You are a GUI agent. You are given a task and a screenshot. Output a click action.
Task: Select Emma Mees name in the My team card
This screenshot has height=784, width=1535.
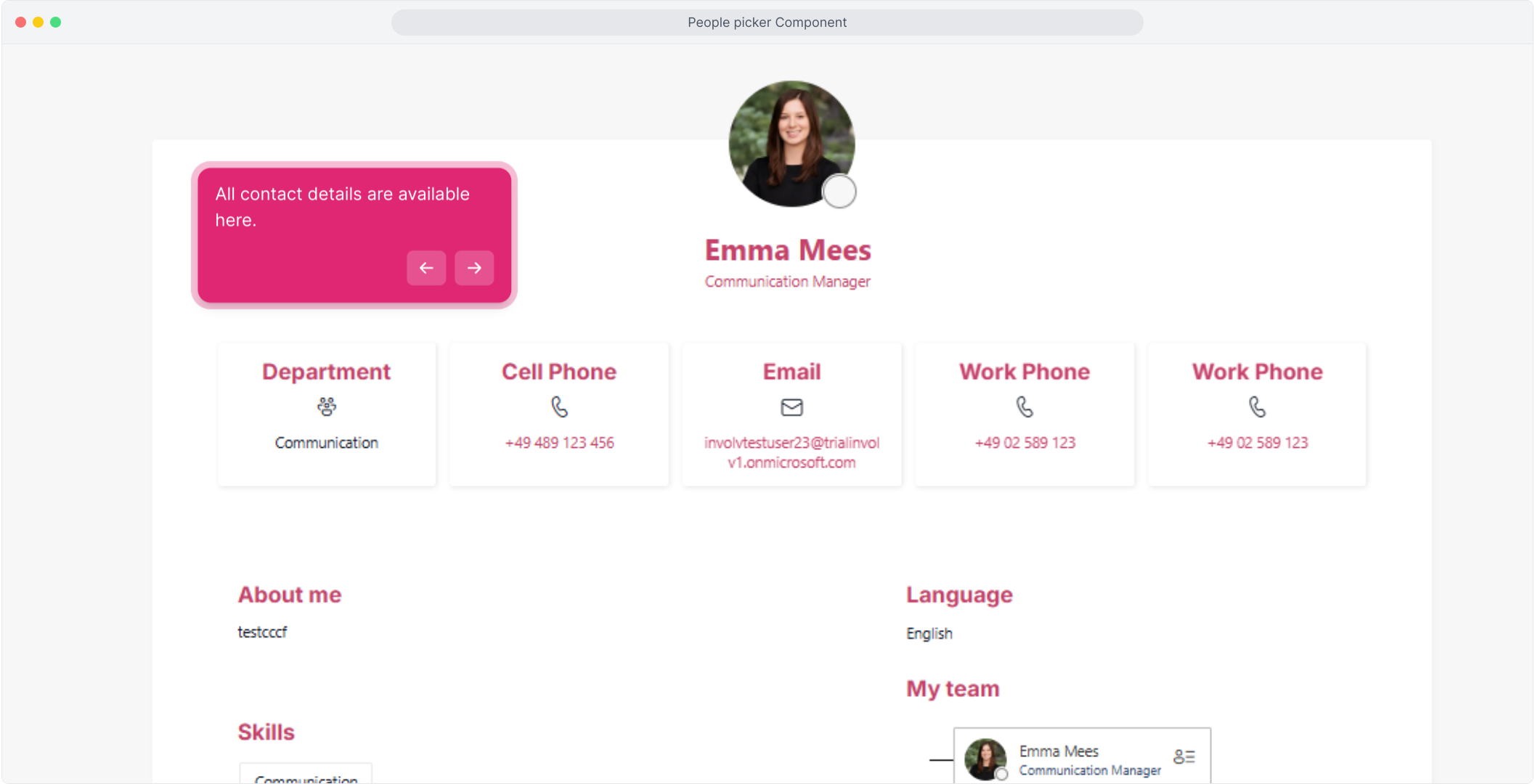click(x=1059, y=751)
